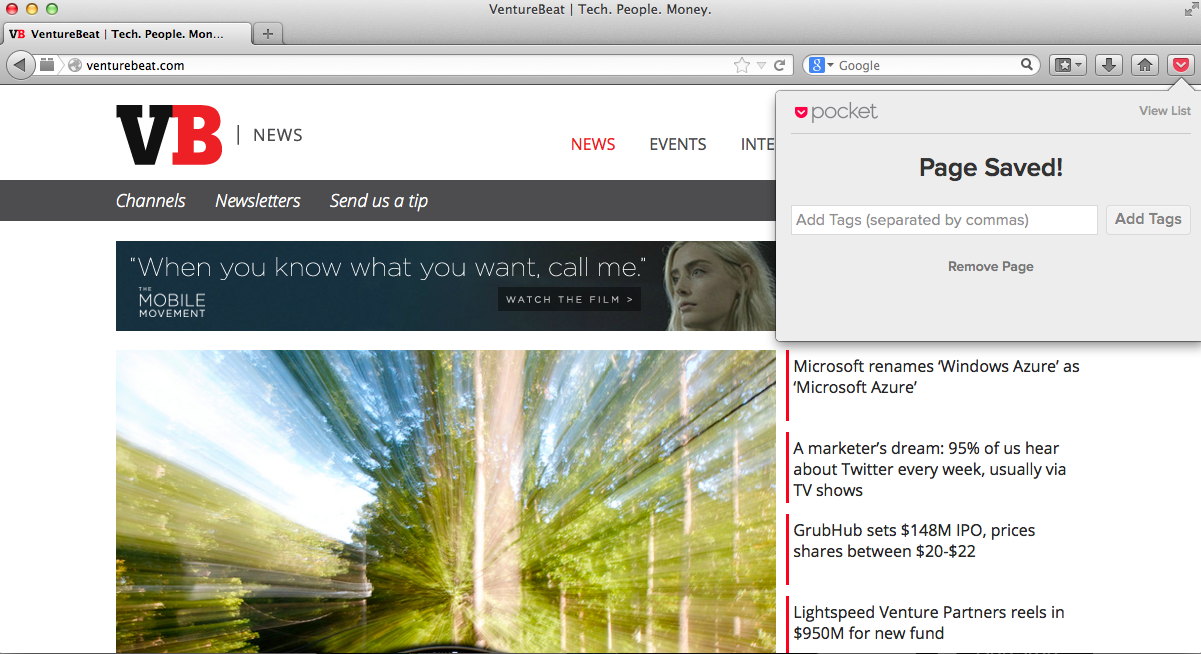1201x654 pixels.
Task: Open the marketer's dream Twitter headline
Action: coord(930,469)
